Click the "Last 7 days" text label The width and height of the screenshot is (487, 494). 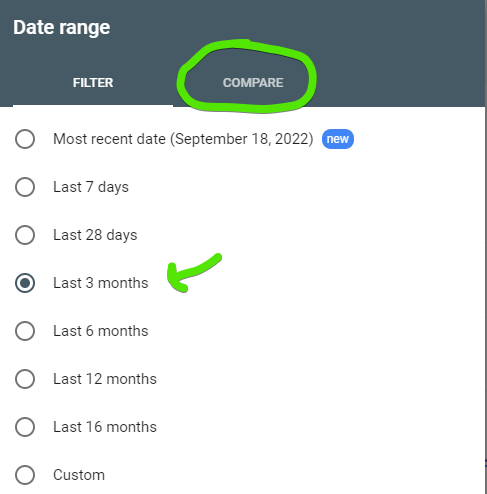pos(91,187)
